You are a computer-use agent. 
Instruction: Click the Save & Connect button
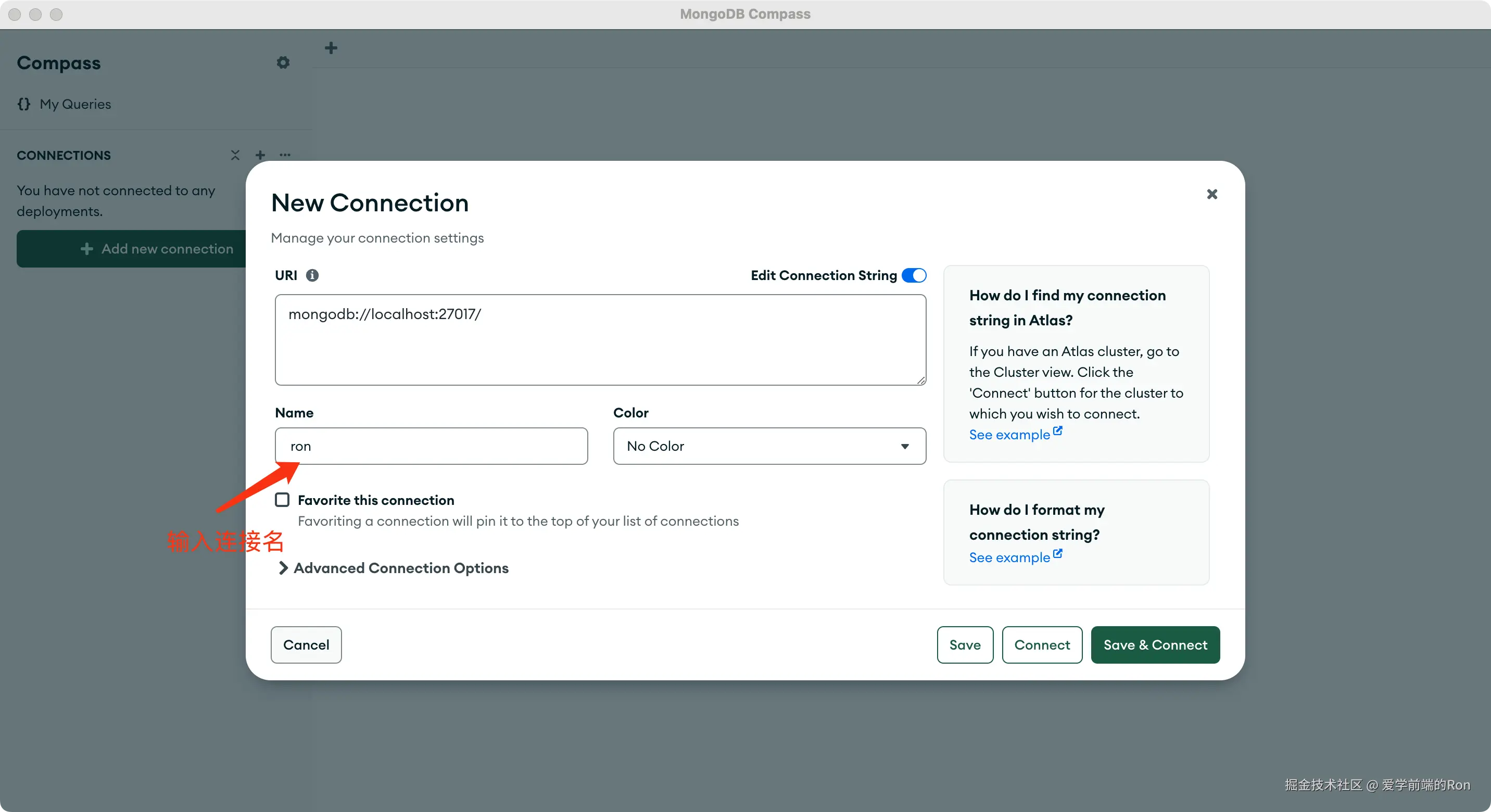click(x=1155, y=645)
